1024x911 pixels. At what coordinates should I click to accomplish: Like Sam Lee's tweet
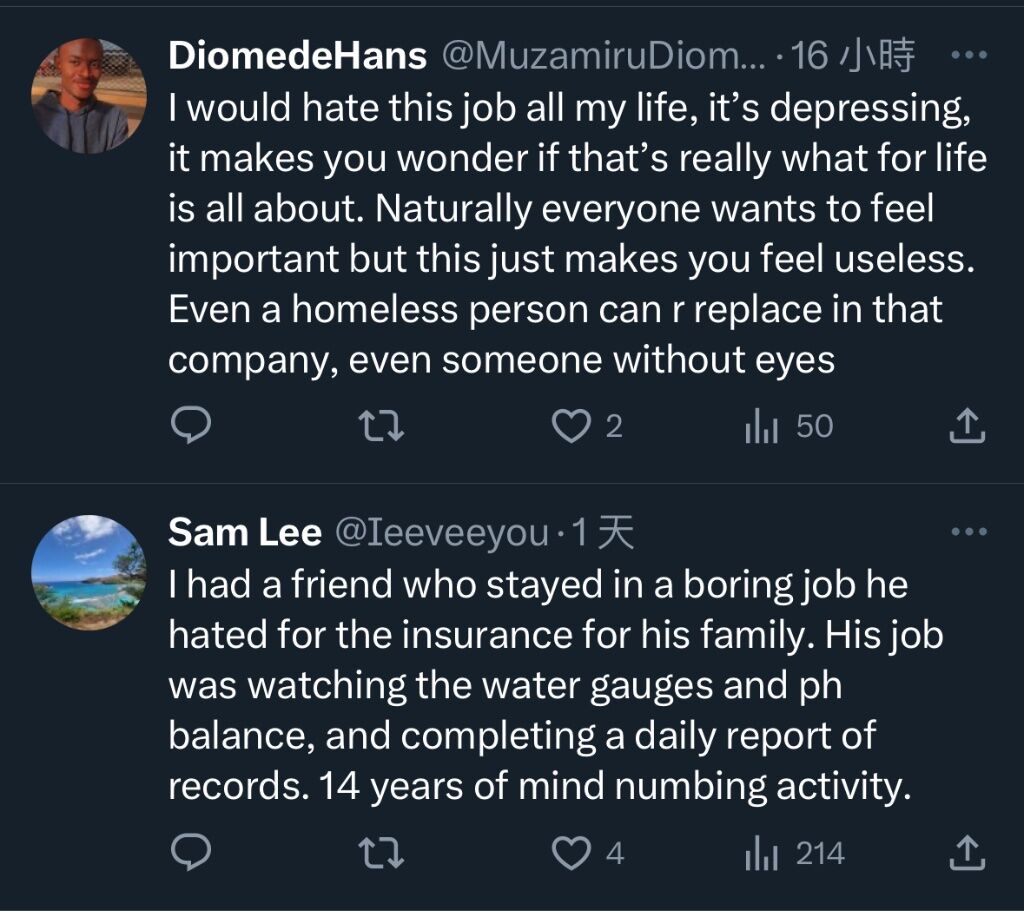click(572, 853)
